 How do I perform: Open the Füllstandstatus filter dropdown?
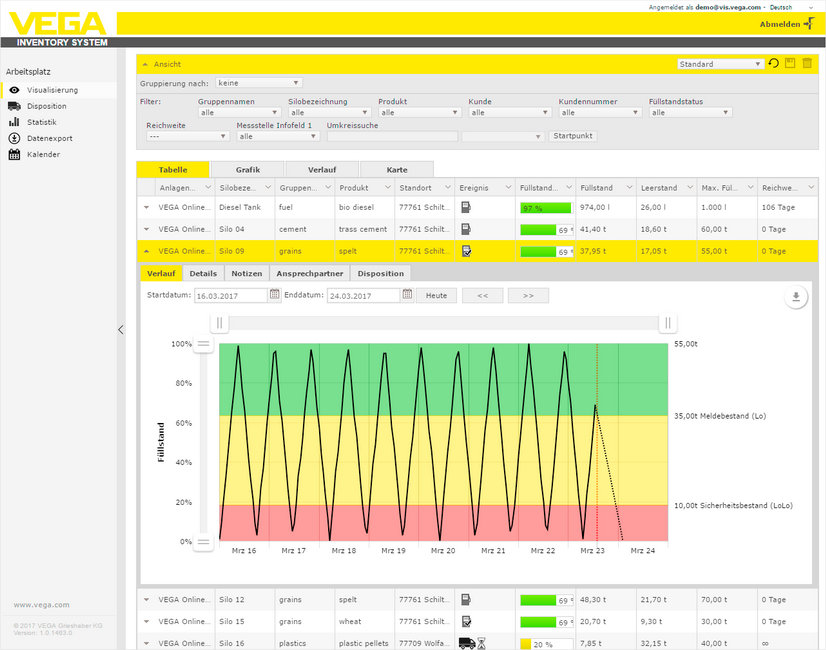(x=691, y=113)
